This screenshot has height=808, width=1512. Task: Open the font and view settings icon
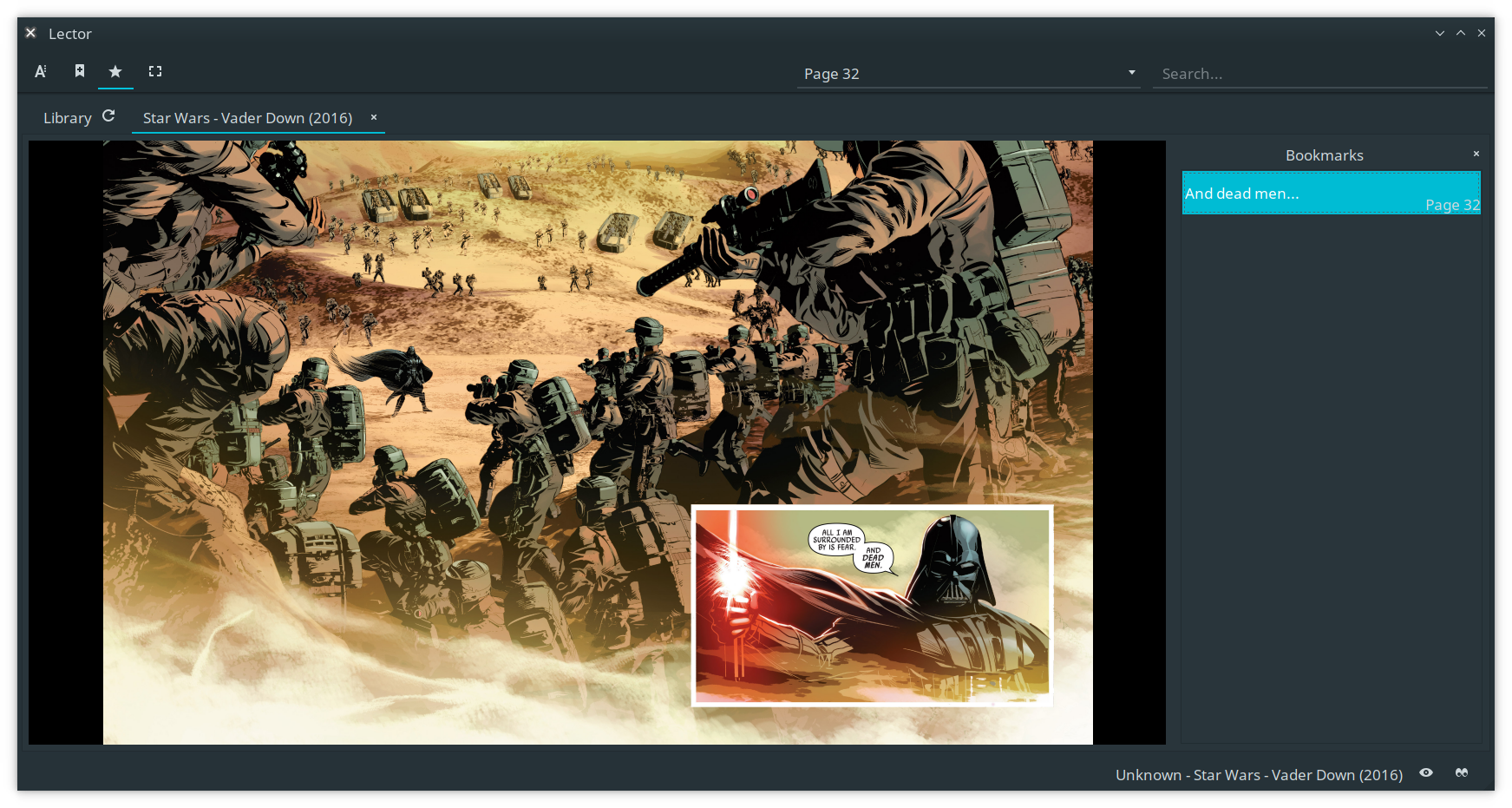coord(41,72)
